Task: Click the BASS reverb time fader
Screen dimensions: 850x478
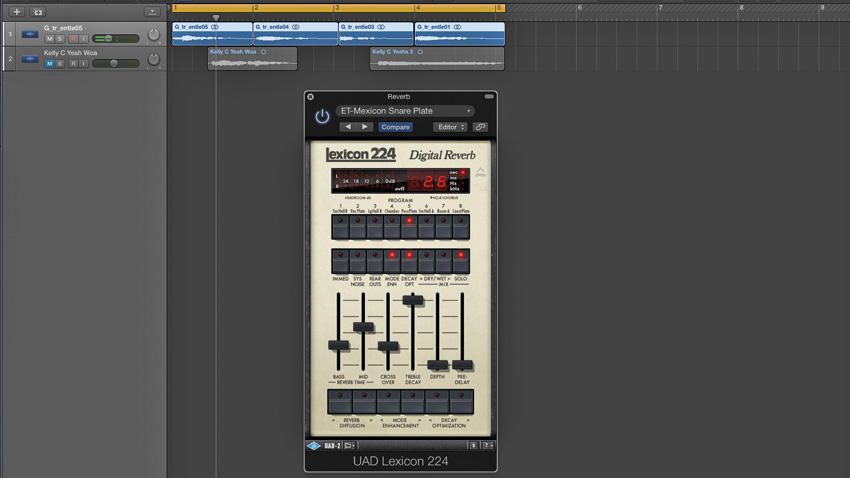Action: pyautogui.click(x=339, y=345)
